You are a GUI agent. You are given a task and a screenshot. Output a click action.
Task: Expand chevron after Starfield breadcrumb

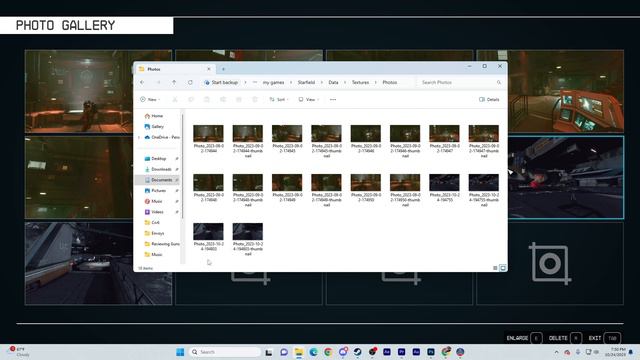322,82
